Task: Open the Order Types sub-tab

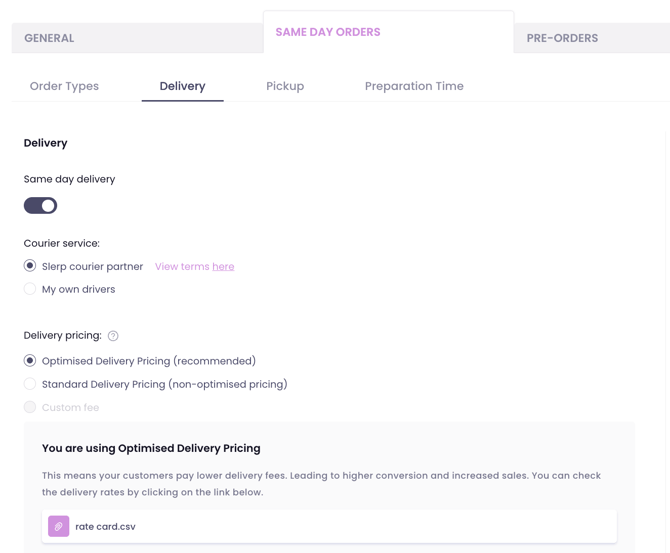Action: click(x=64, y=86)
